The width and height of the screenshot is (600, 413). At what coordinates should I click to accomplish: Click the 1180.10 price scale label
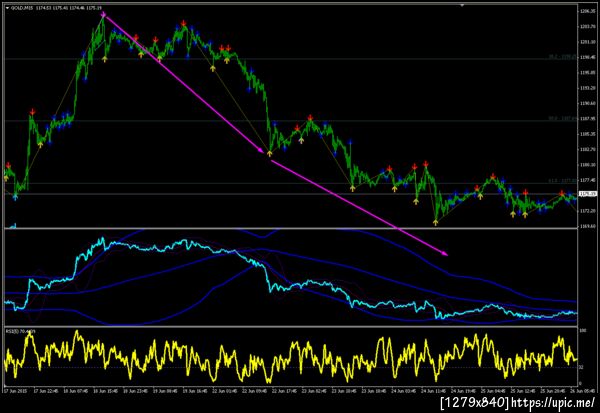coord(588,165)
